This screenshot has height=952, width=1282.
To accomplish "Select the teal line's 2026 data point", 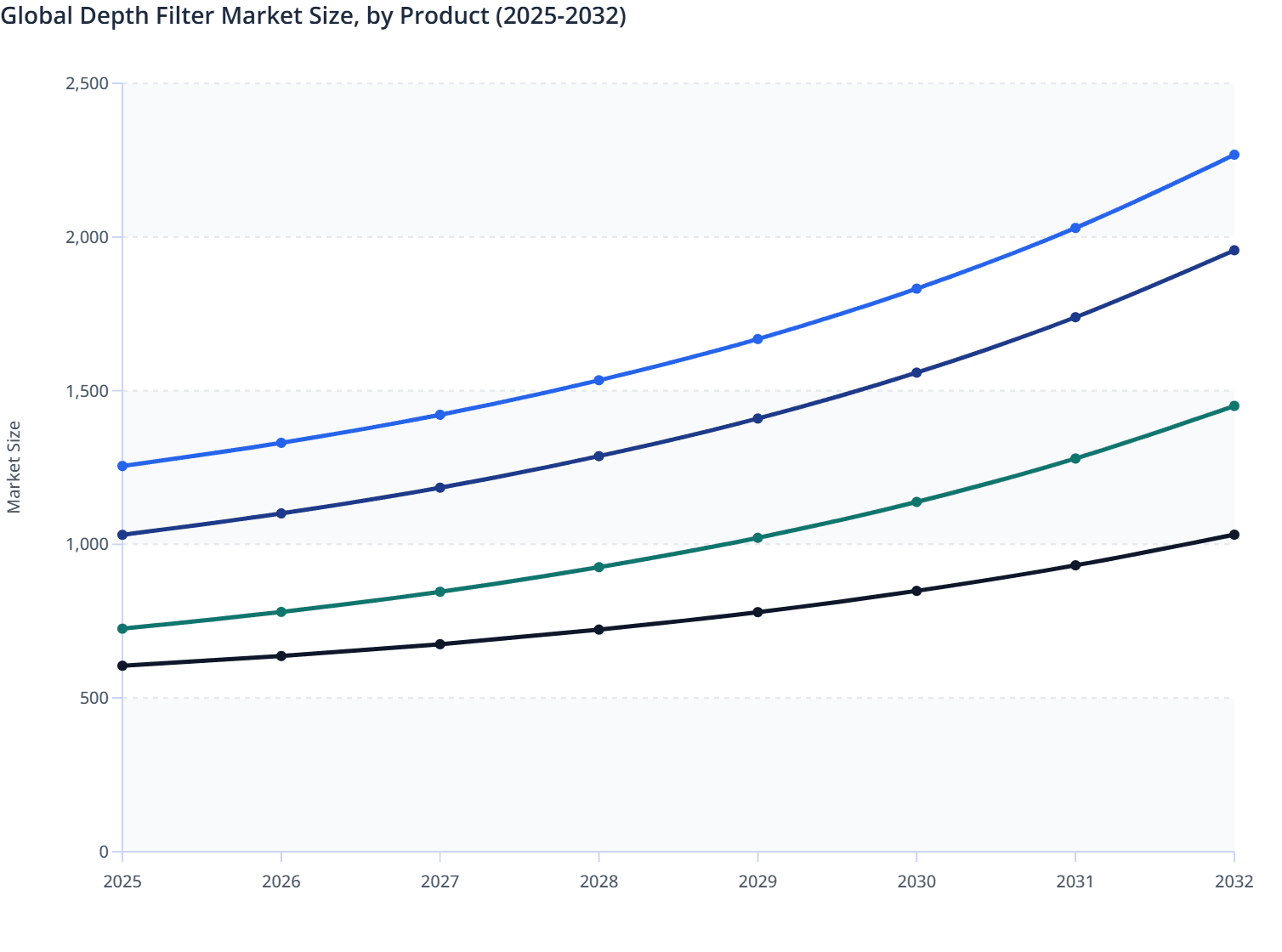I will pyautogui.click(x=281, y=612).
